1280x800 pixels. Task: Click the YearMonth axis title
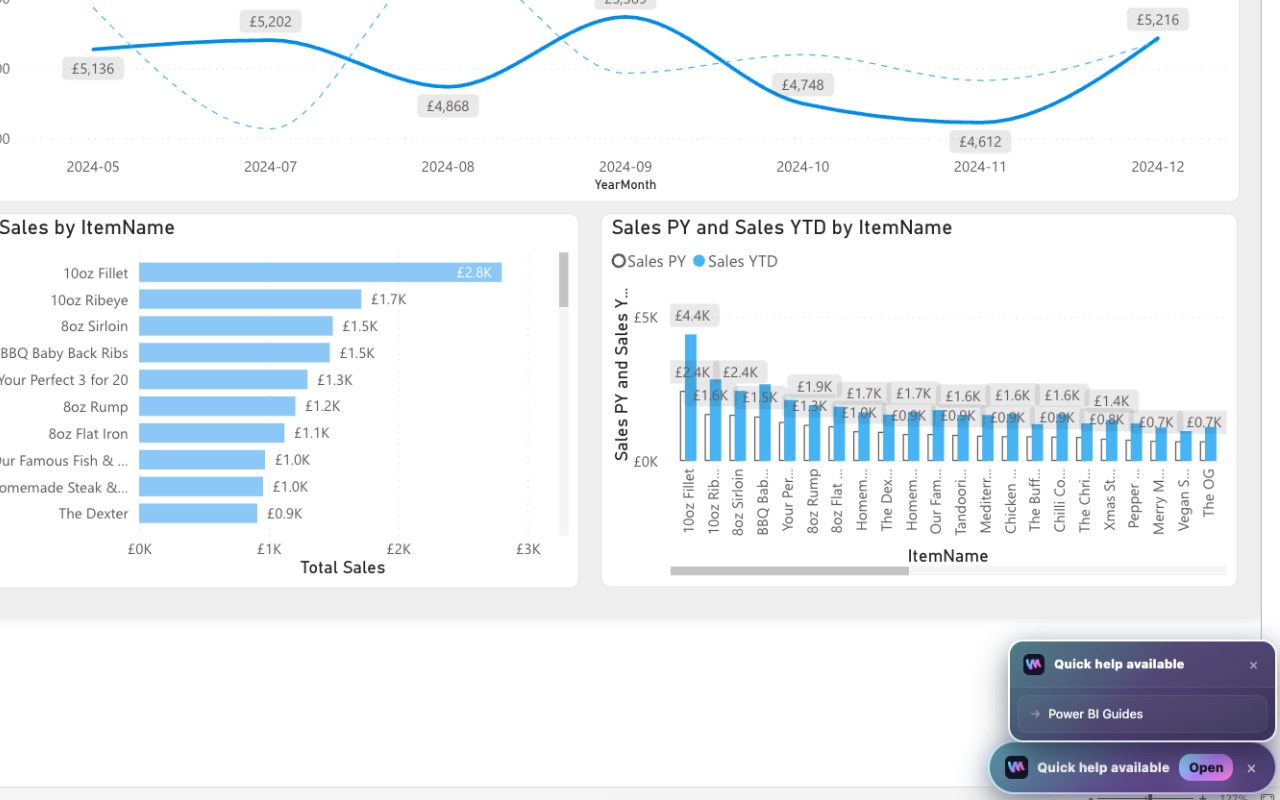[625, 185]
